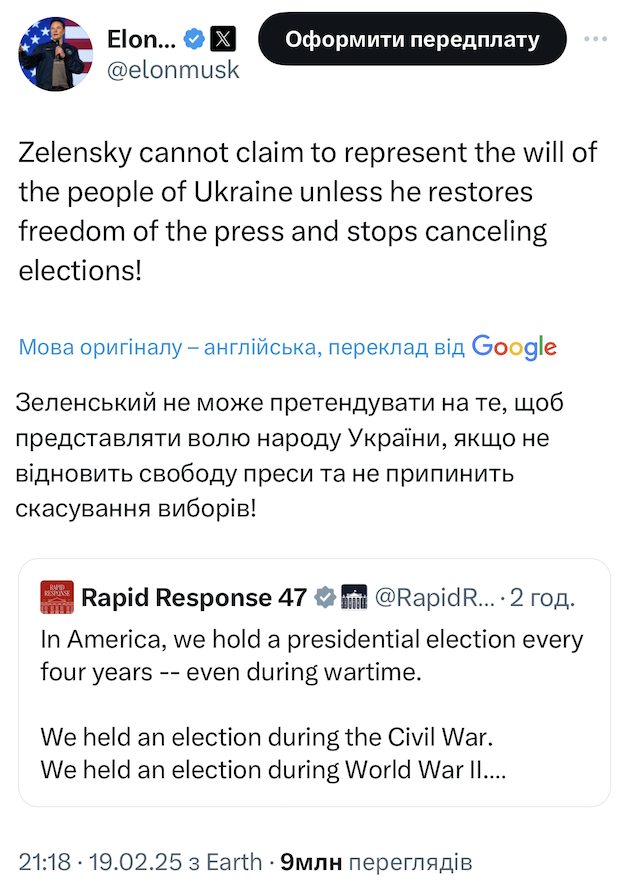This screenshot has width=626, height=892.
Task: Click the 2 год. timestamp of quoted post
Action: click(x=541, y=597)
